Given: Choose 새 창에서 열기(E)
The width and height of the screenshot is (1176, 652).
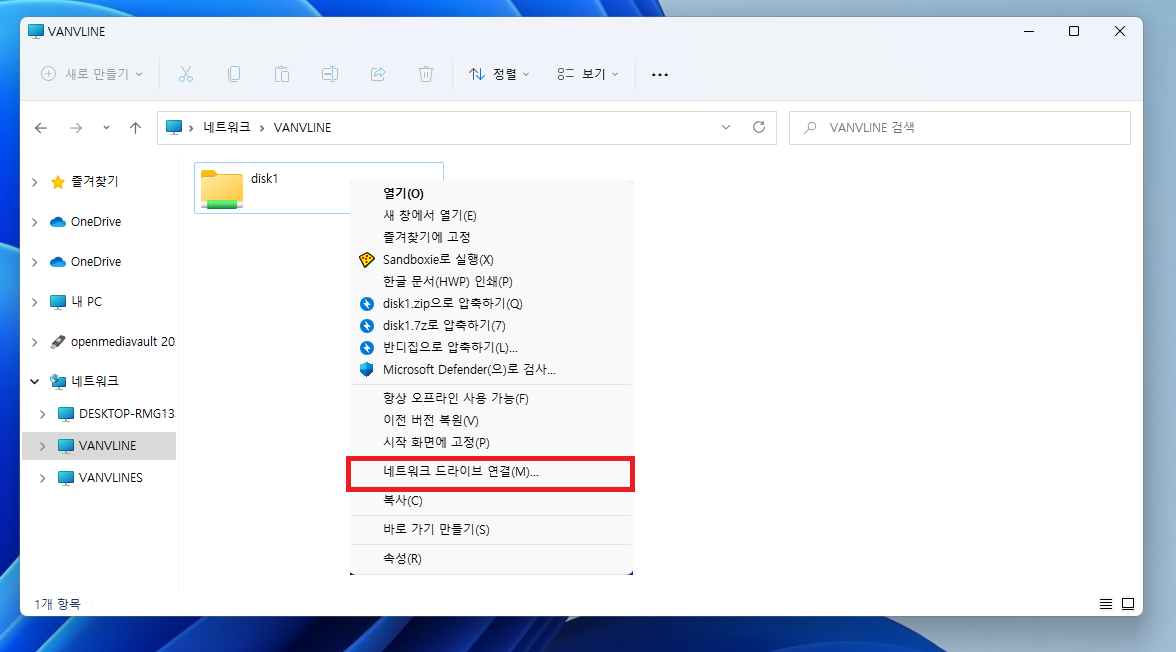Looking at the screenshot, I should point(491,215).
